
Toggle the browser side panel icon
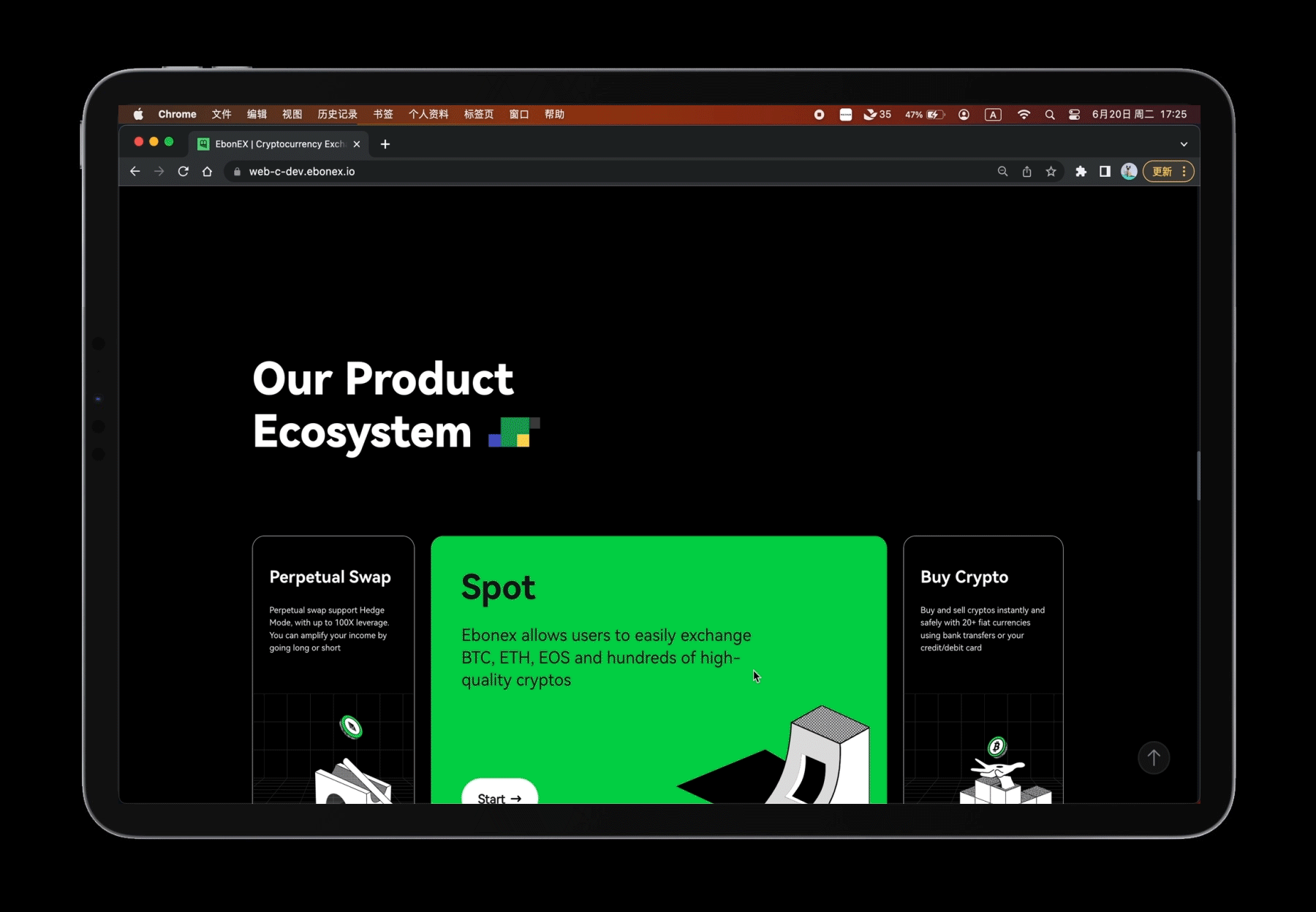tap(1105, 172)
